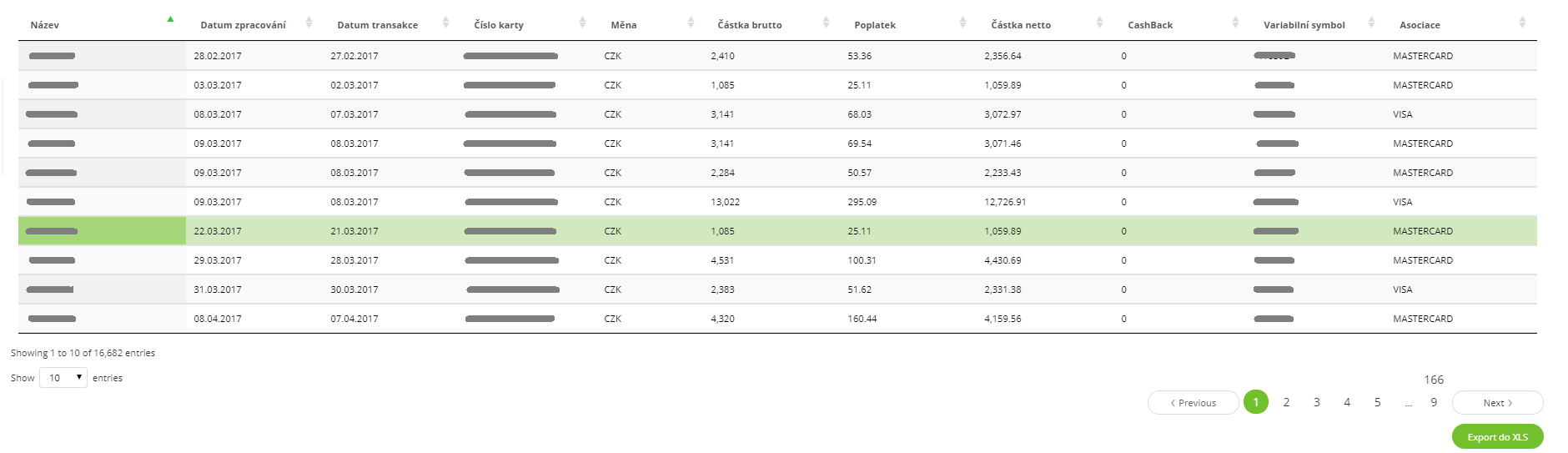This screenshot has width=1568, height=453.
Task: Click the CashBack column header text
Action: (x=1149, y=25)
